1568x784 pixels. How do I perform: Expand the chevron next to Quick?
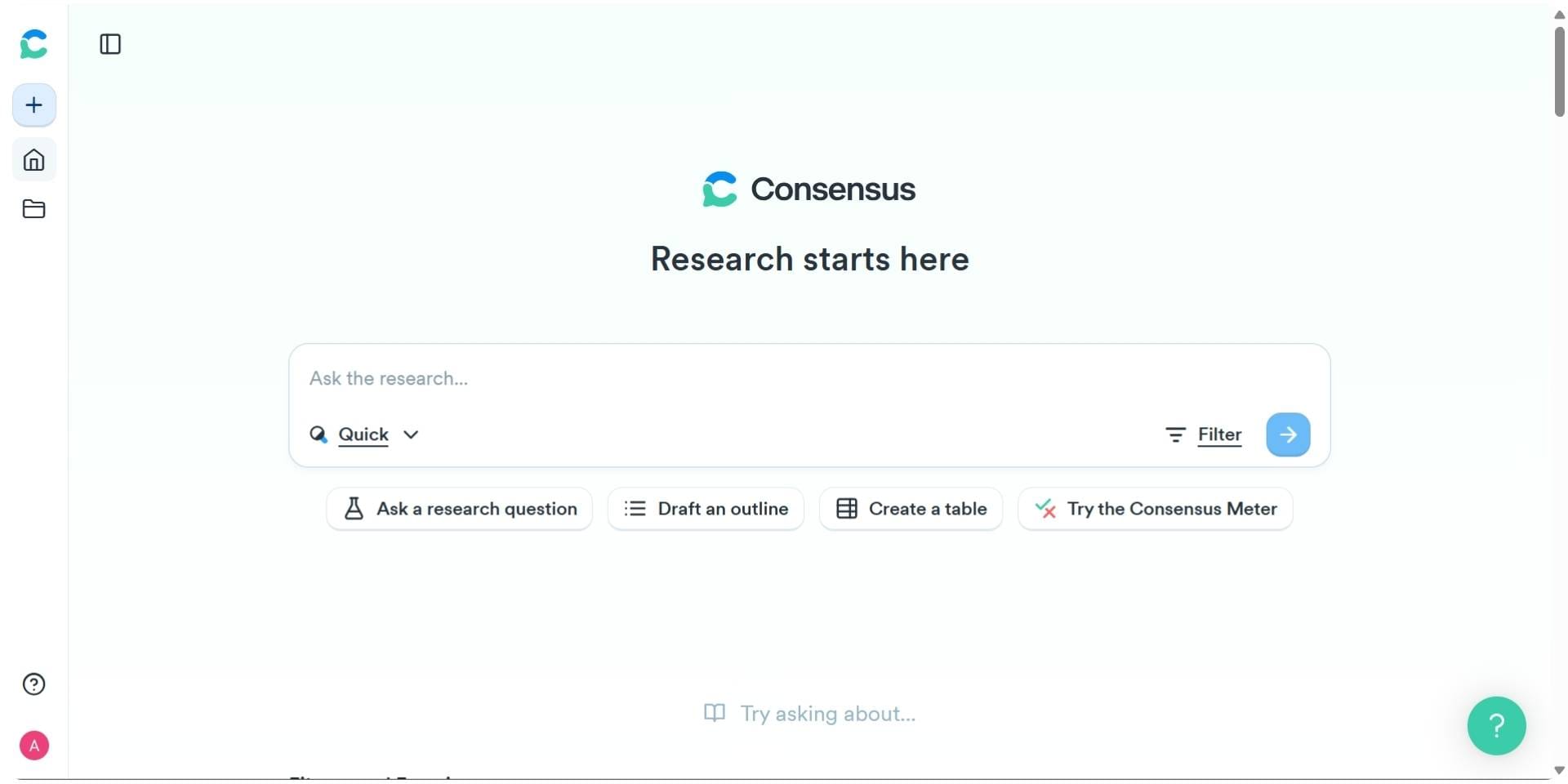(412, 434)
